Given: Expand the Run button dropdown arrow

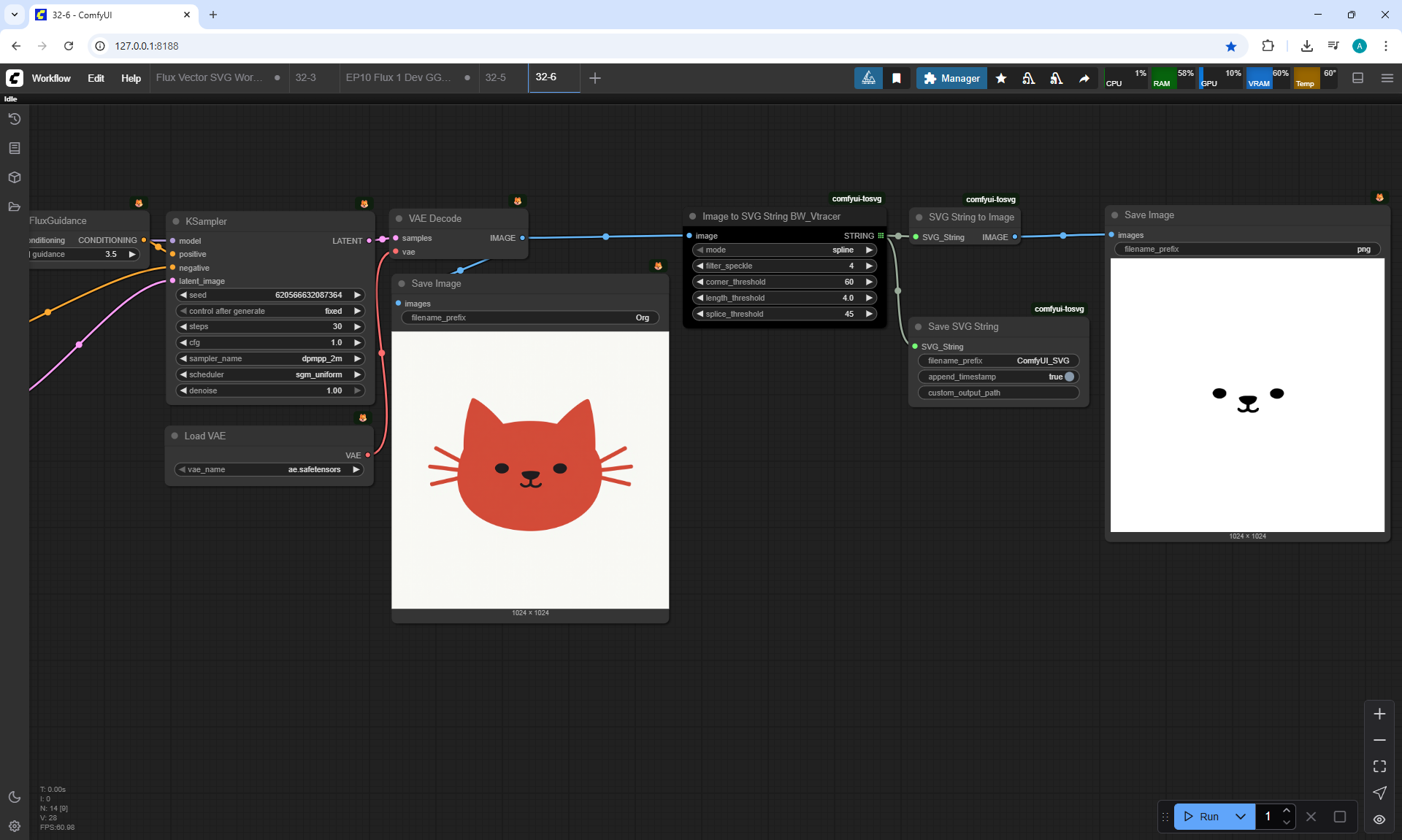Looking at the screenshot, I should [1240, 817].
